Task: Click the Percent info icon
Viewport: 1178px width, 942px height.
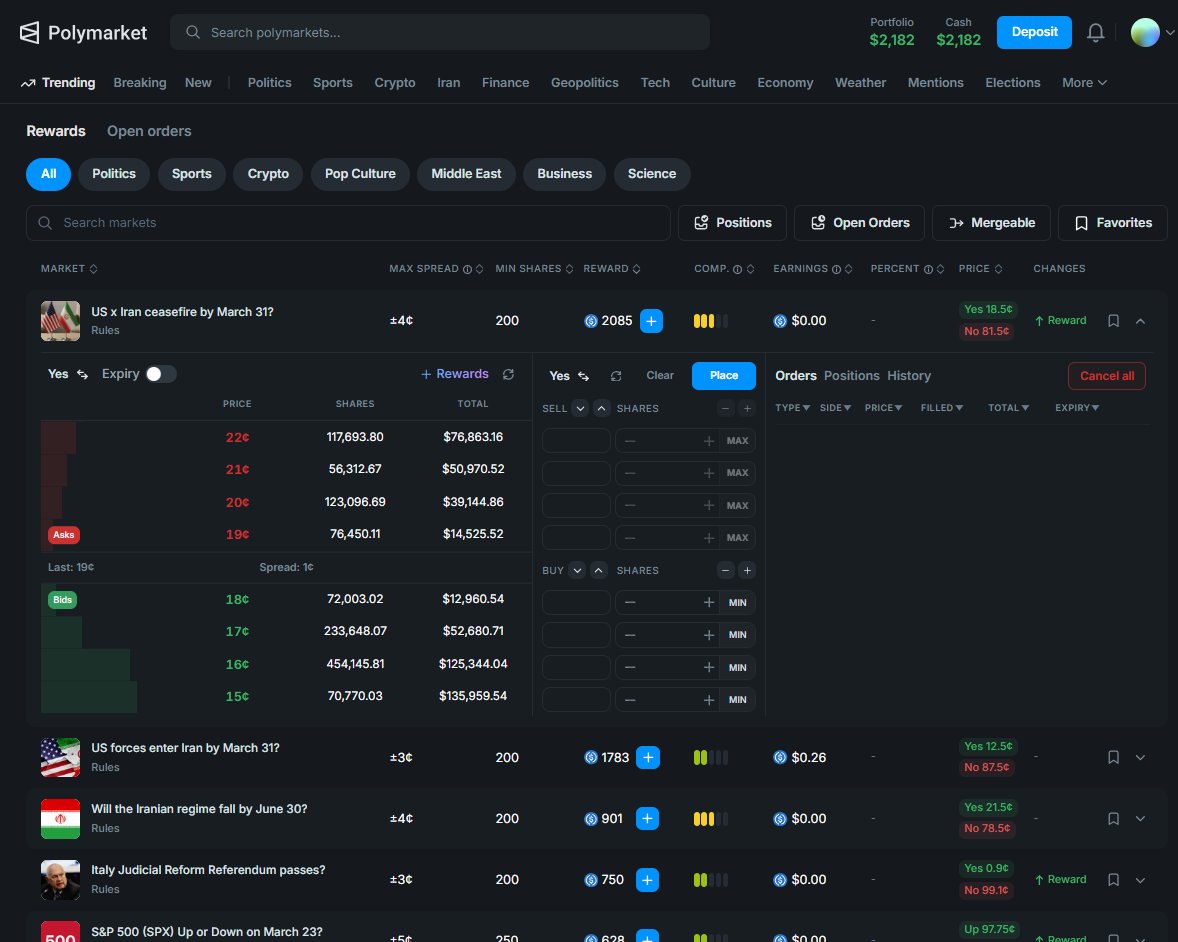Action: (929, 269)
